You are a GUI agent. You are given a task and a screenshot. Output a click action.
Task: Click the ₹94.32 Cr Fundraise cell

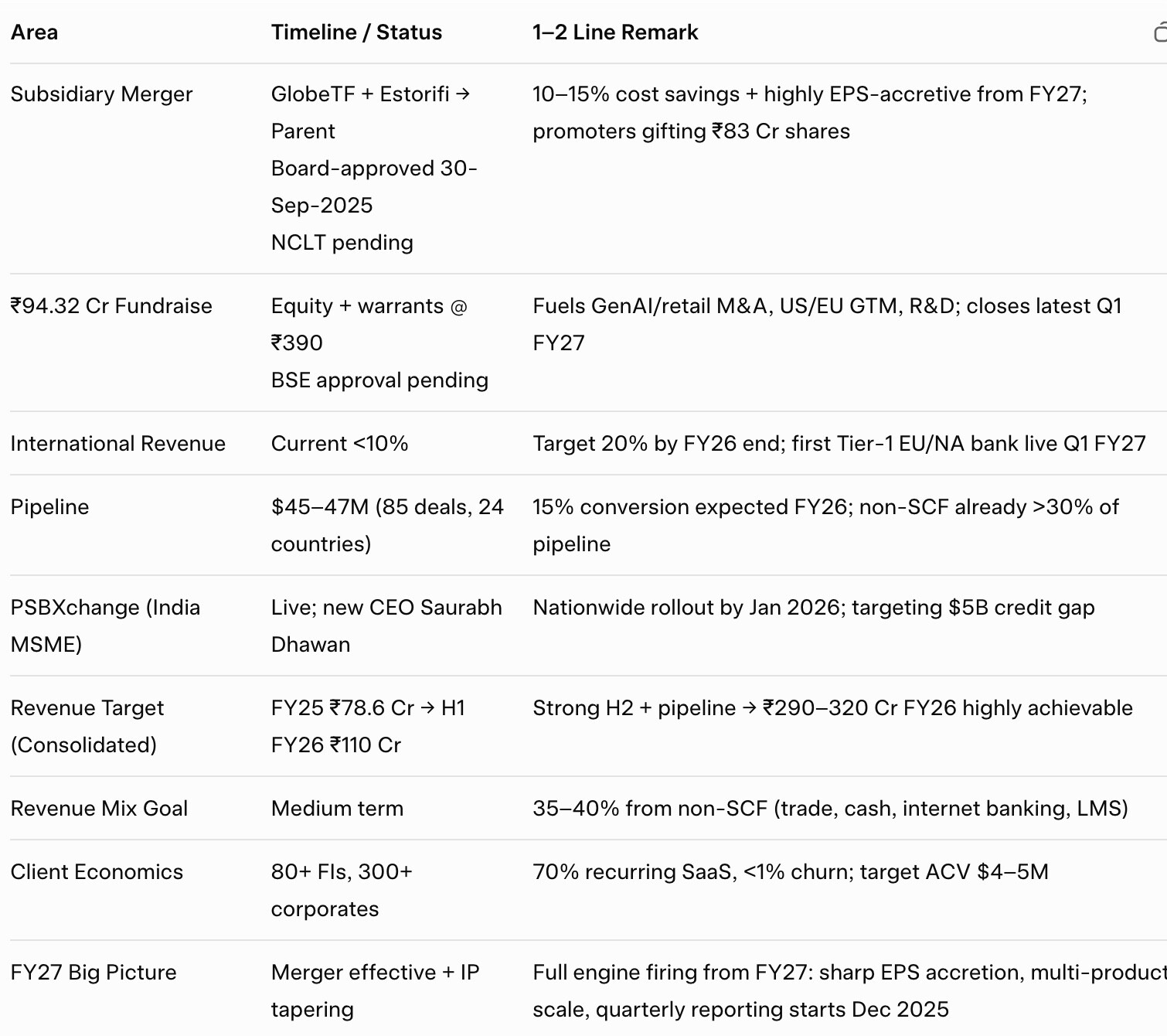(x=111, y=306)
